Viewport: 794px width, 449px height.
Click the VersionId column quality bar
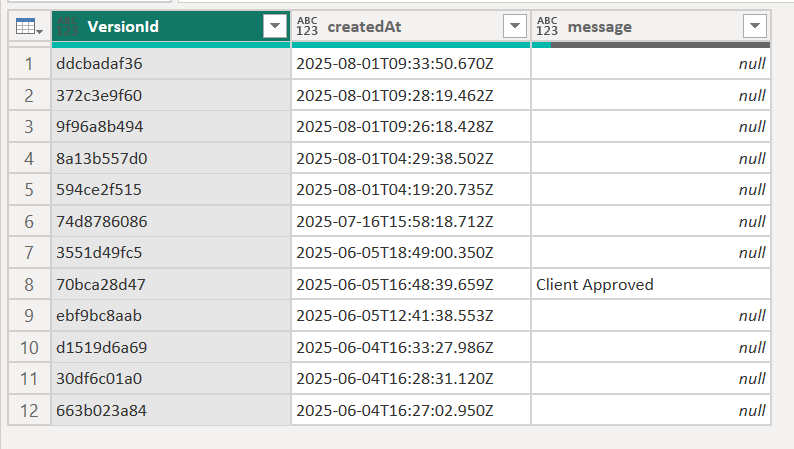[x=171, y=45]
